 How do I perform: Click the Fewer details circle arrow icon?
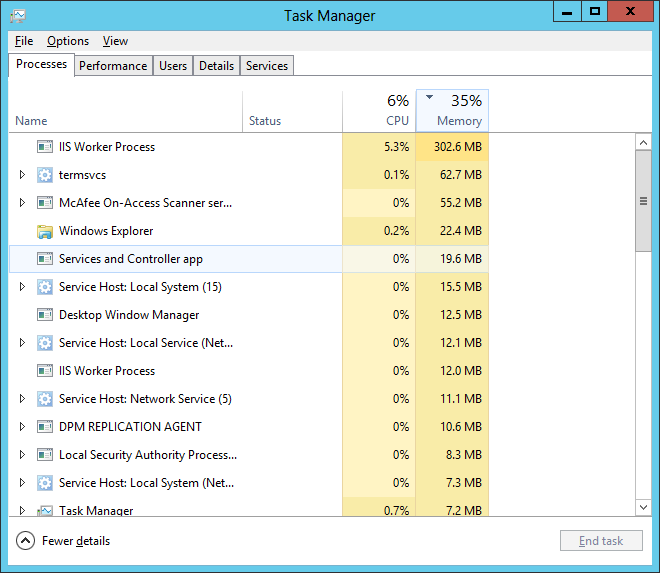26,541
